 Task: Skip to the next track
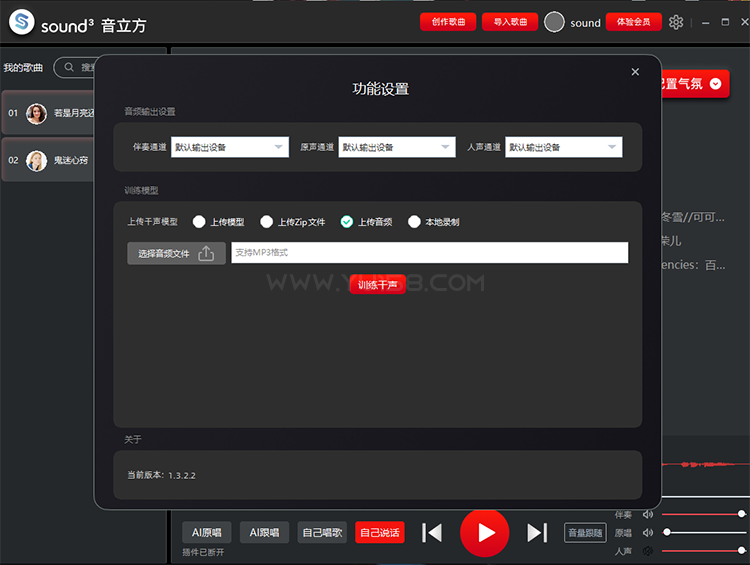(x=537, y=533)
